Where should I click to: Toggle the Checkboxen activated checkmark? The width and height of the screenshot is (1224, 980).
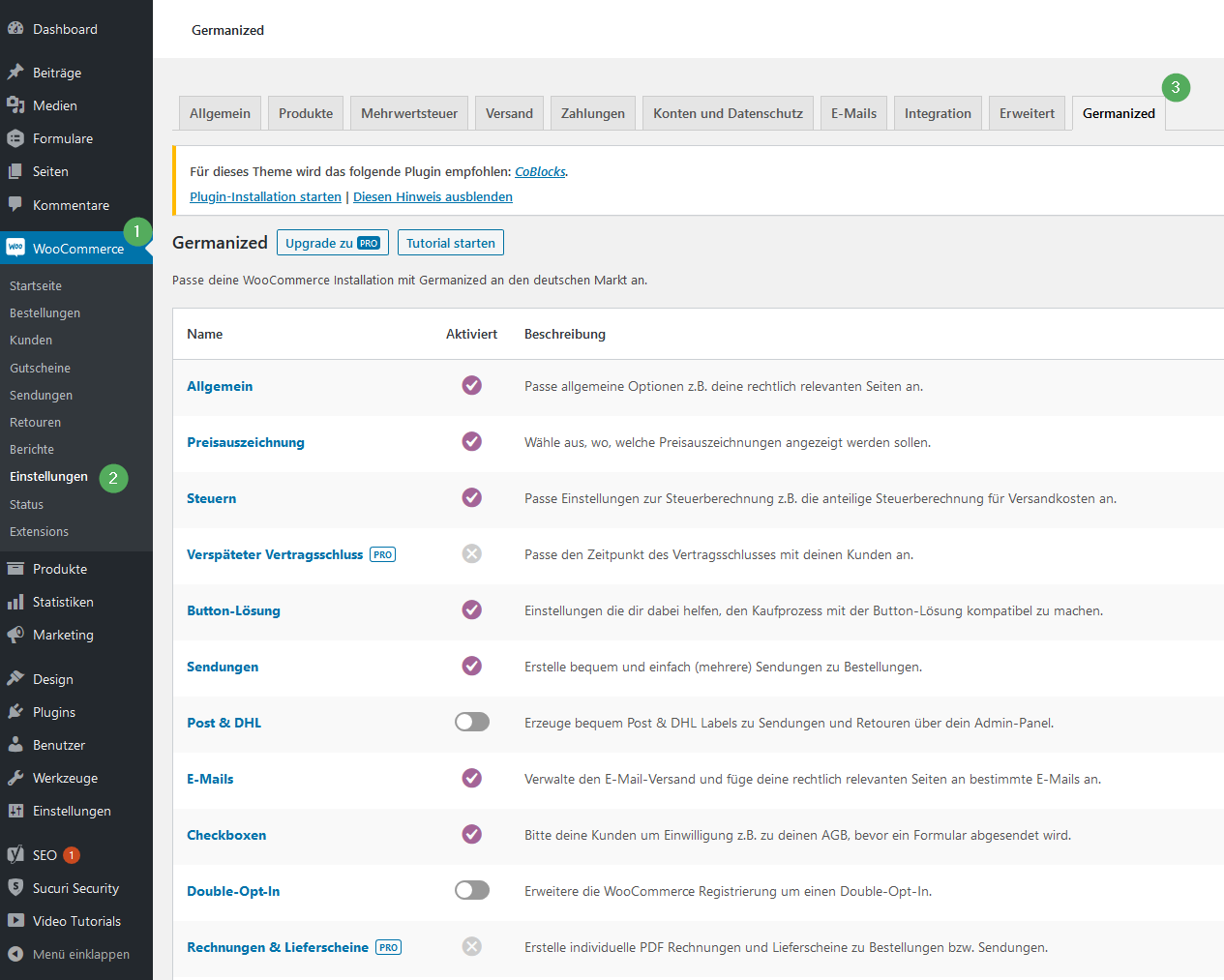point(472,835)
